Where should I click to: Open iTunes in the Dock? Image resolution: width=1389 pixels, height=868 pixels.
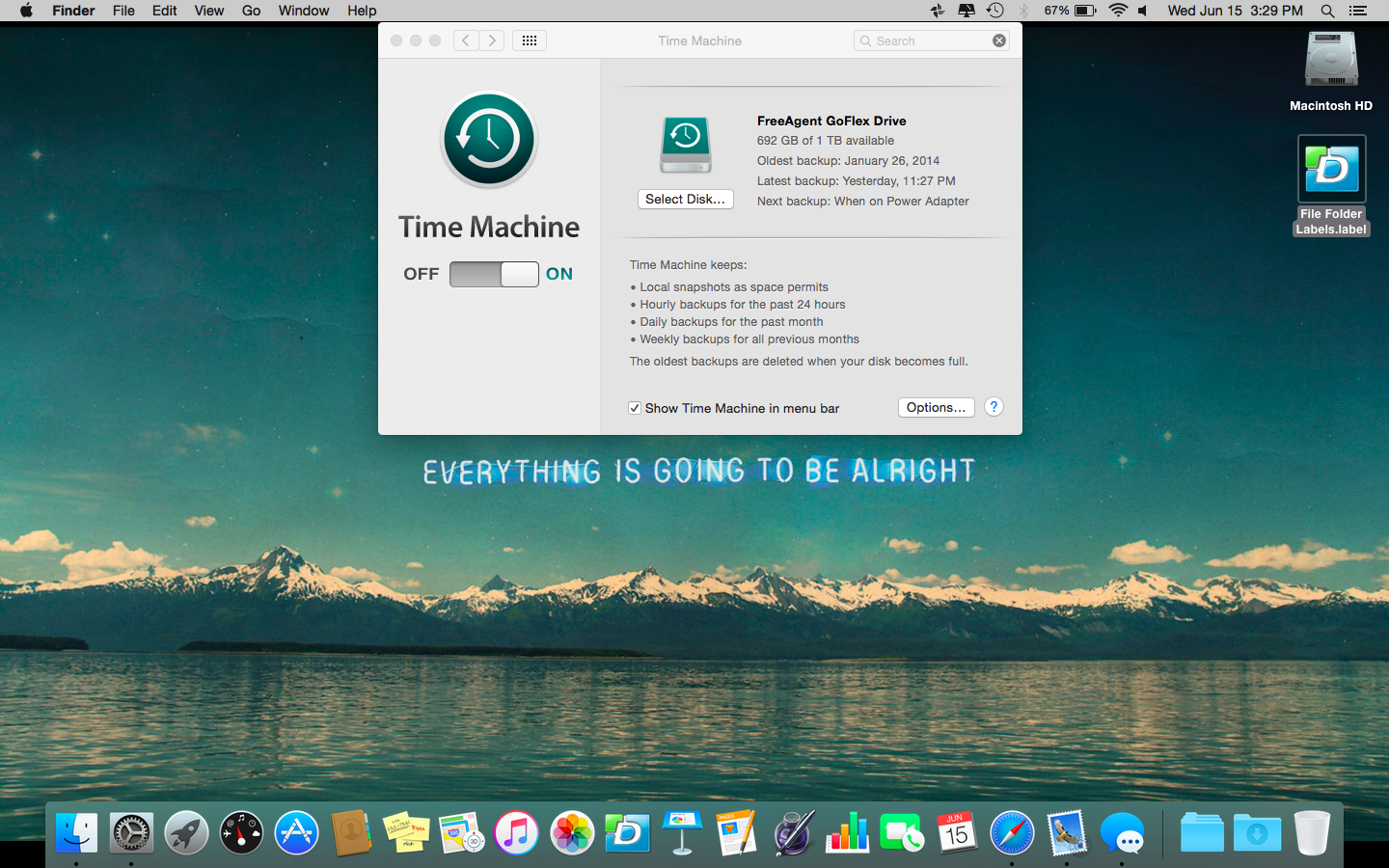pos(516,831)
